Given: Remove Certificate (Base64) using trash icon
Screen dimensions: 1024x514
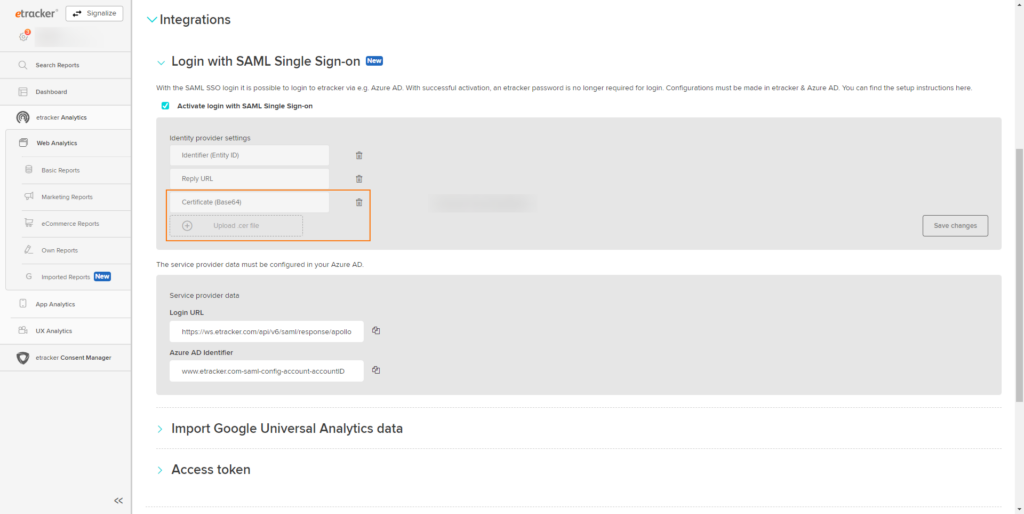Looking at the screenshot, I should point(359,202).
